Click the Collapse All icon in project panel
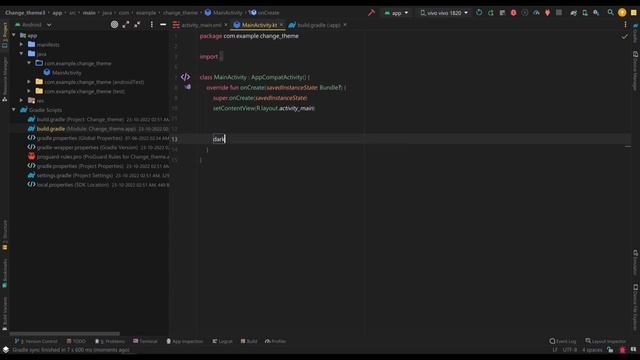This screenshot has height=360, width=640. [137, 24]
